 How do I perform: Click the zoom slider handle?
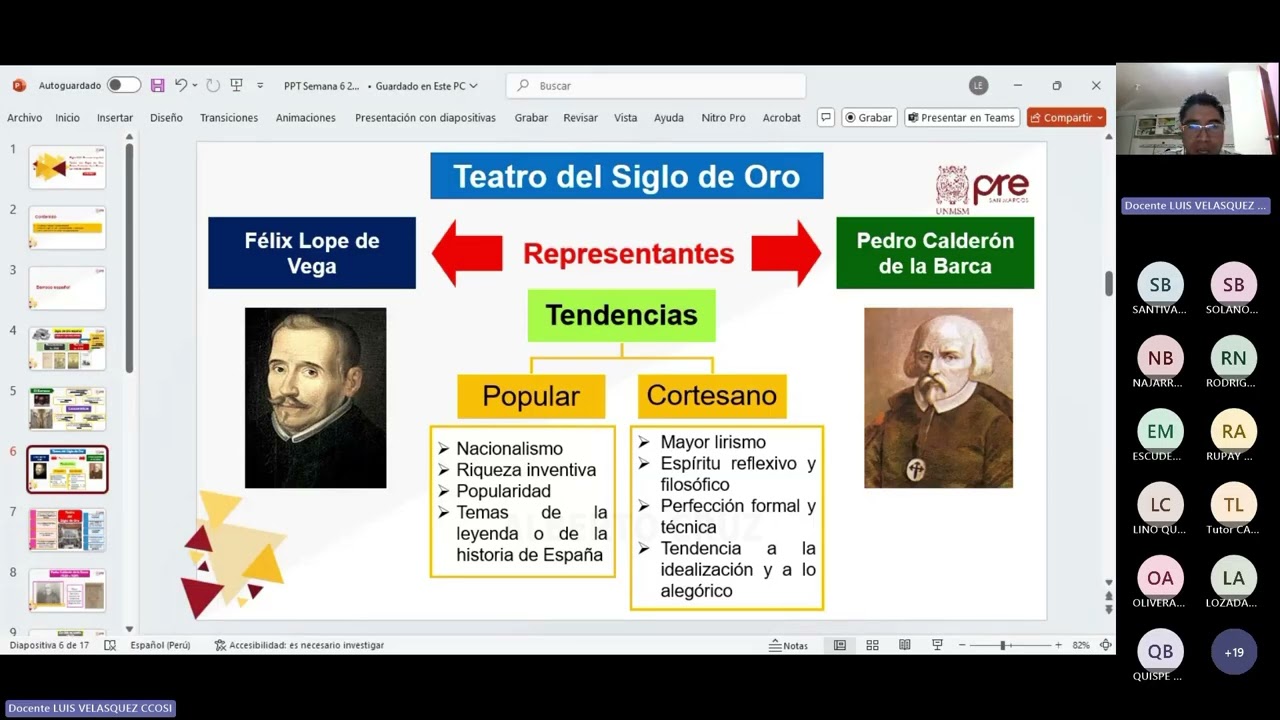(x=1003, y=646)
